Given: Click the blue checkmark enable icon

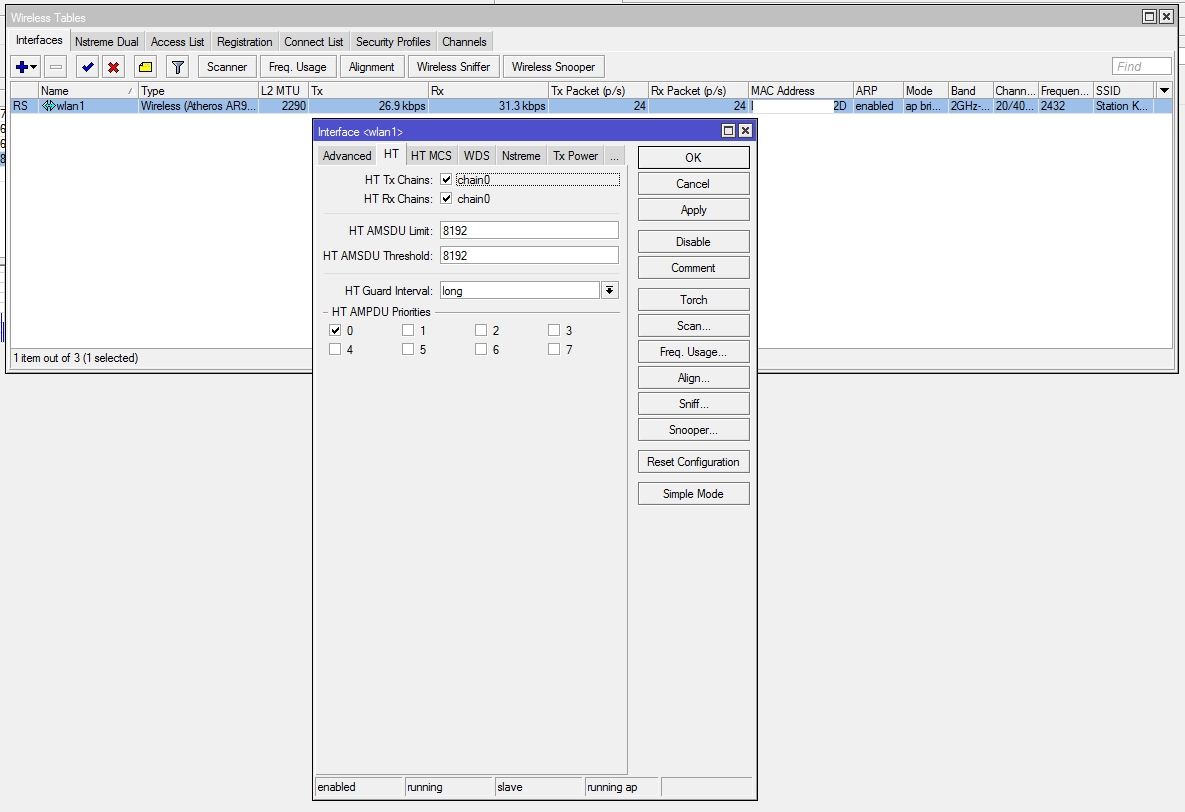Looking at the screenshot, I should pos(88,67).
